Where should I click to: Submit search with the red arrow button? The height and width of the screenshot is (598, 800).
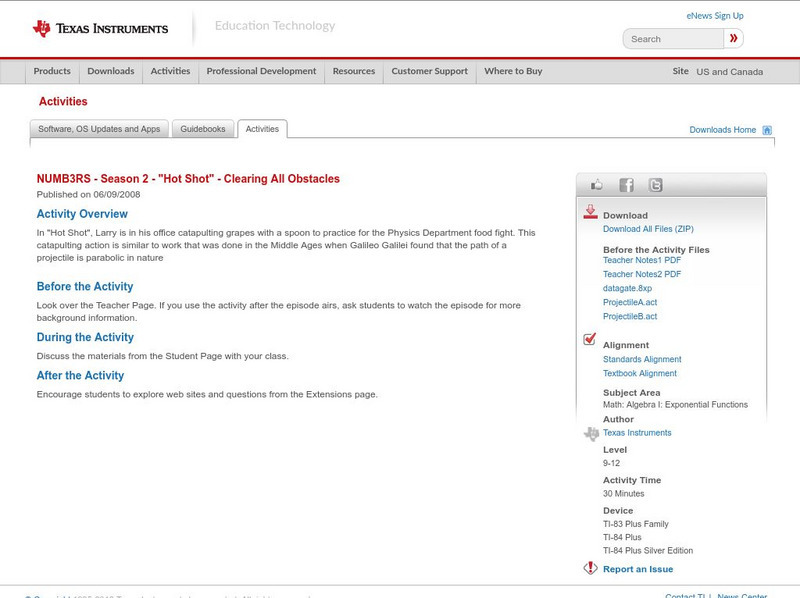(x=733, y=38)
